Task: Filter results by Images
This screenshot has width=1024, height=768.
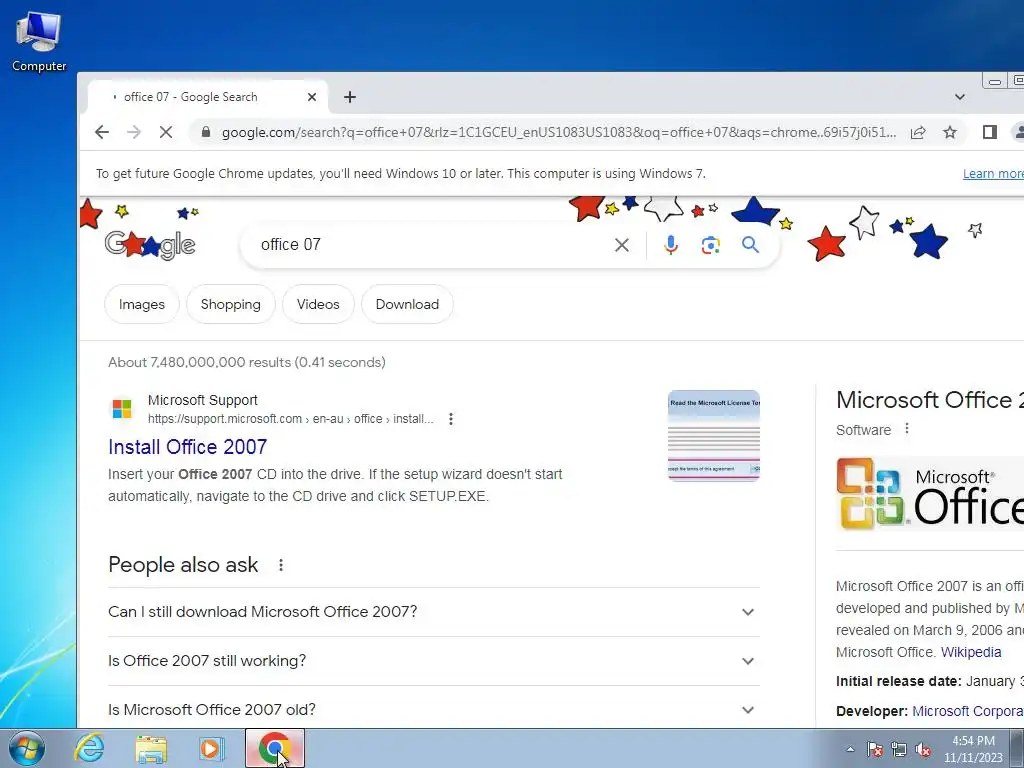Action: pos(142,304)
